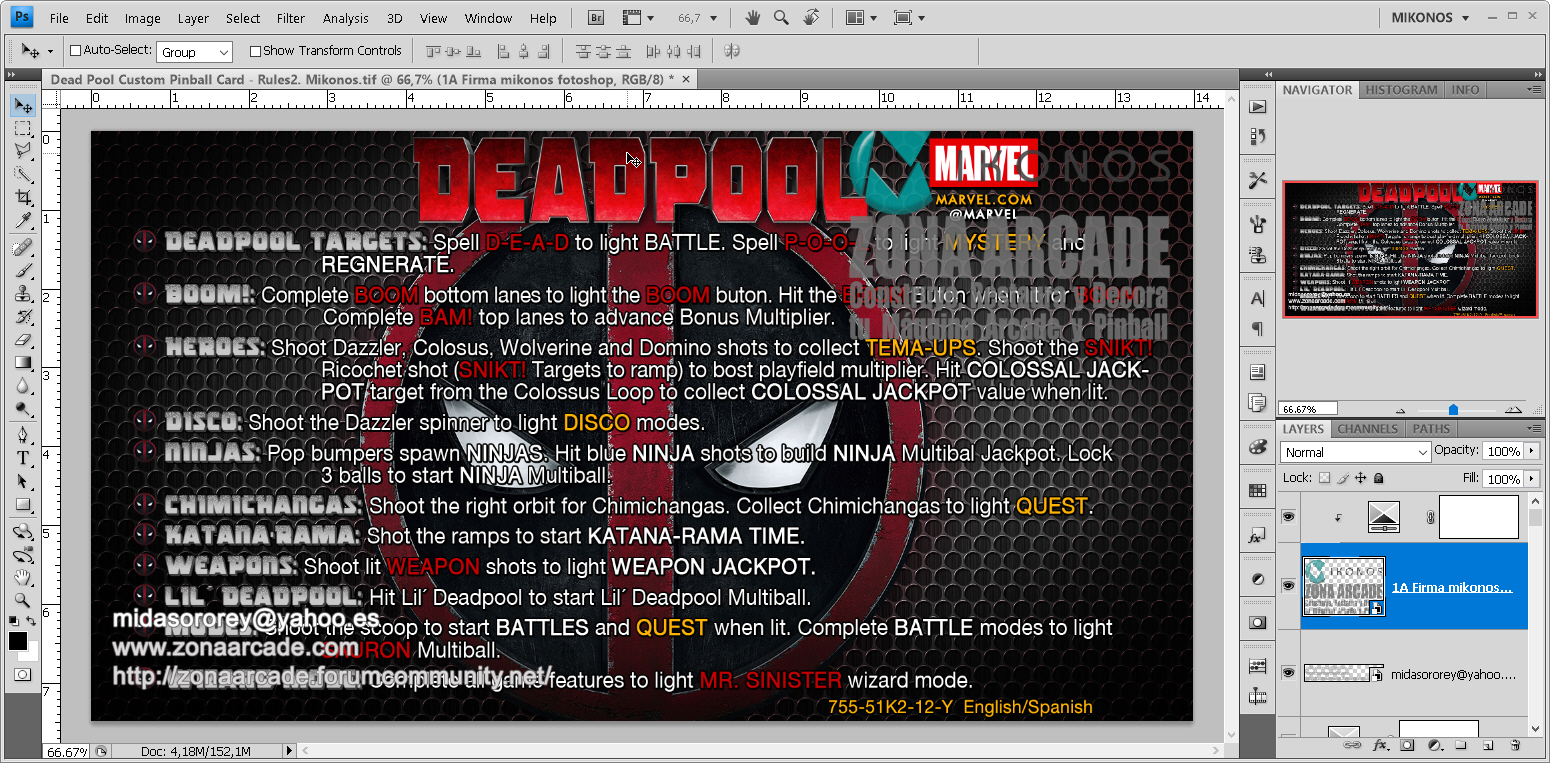This screenshot has width=1550, height=763.
Task: Delete layer using the trash icon
Action: click(x=1515, y=745)
